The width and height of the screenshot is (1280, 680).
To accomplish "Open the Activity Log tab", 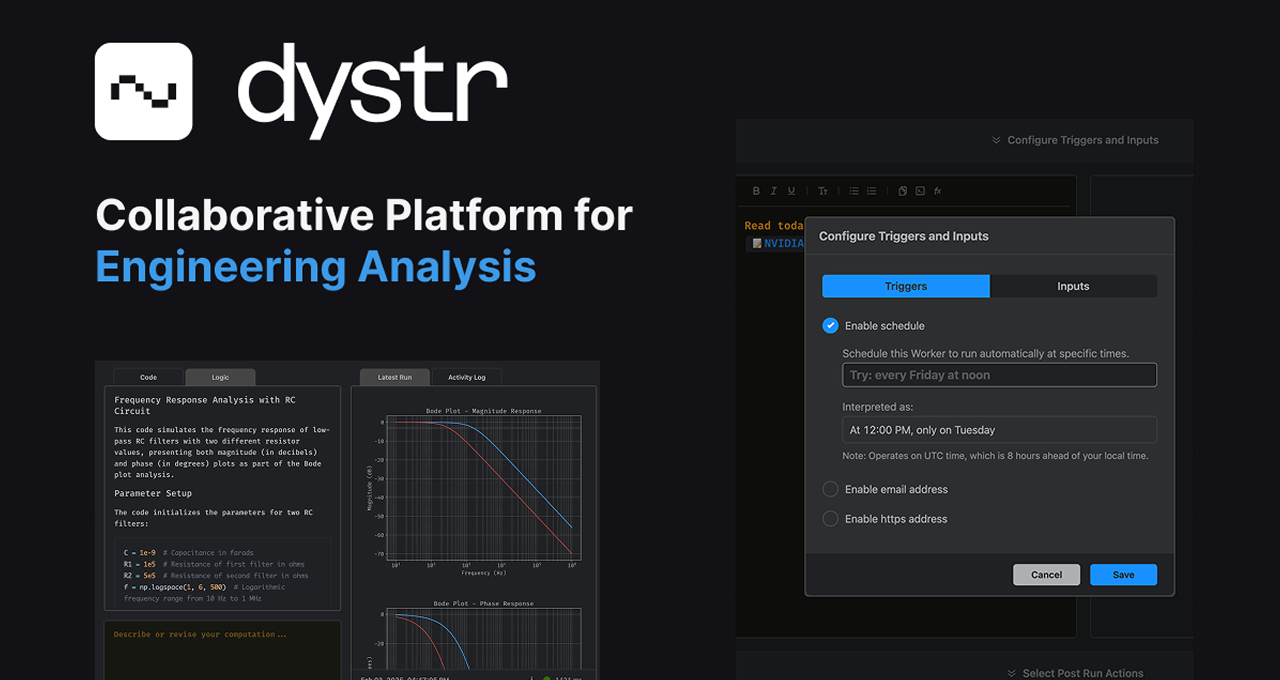I will click(466, 377).
